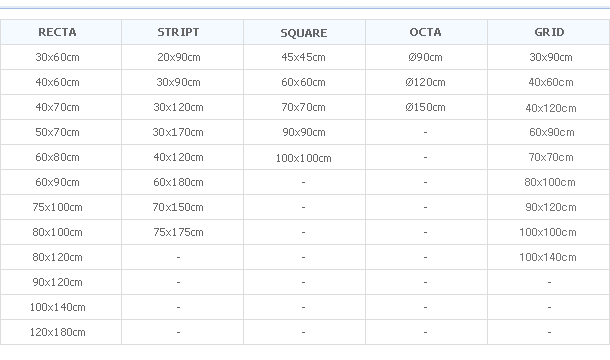Click the STRIPT column header

pos(182,32)
